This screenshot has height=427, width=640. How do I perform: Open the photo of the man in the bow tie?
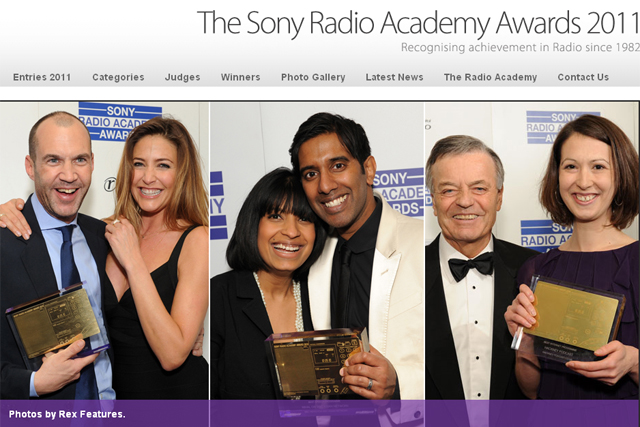[532, 251]
